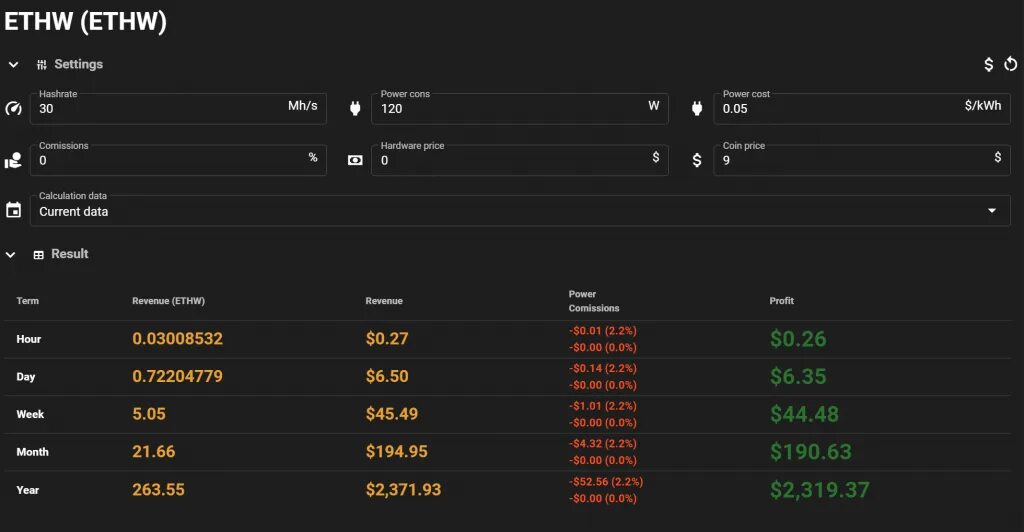Click the plug icon beside Power cost
Screen dimensions: 1024x532
click(697, 108)
